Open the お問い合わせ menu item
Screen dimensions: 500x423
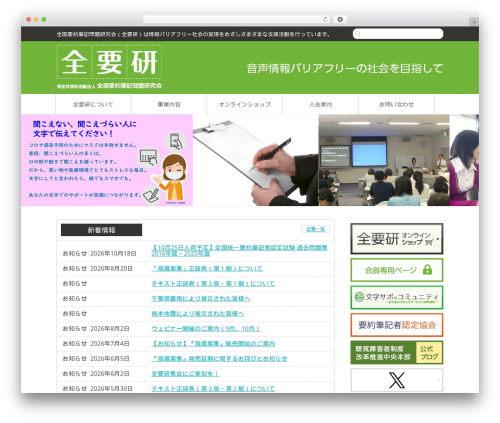pyautogui.click(x=396, y=104)
